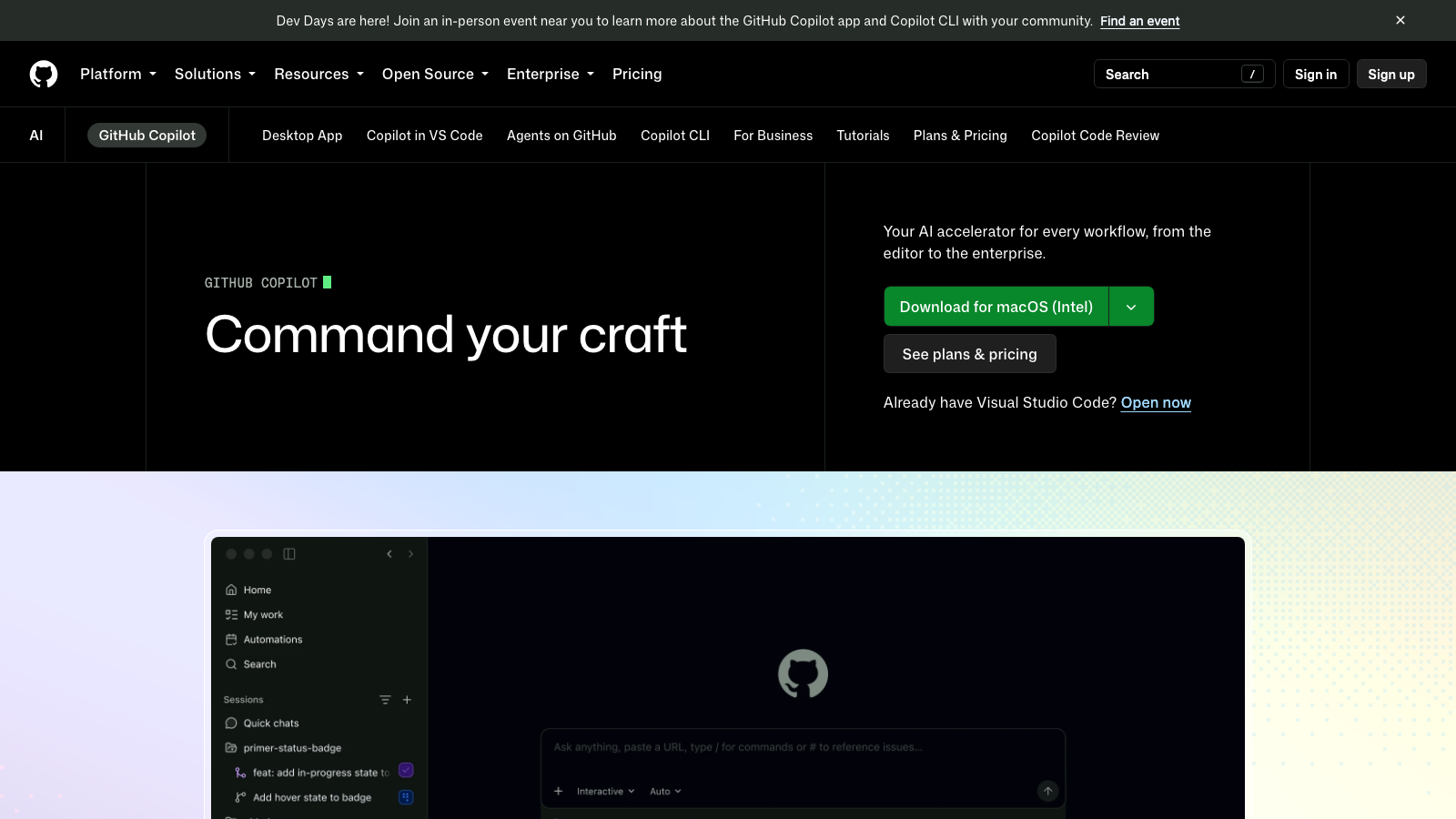This screenshot has height=819, width=1456.
Task: Expand the Open Source menu
Action: (436, 74)
